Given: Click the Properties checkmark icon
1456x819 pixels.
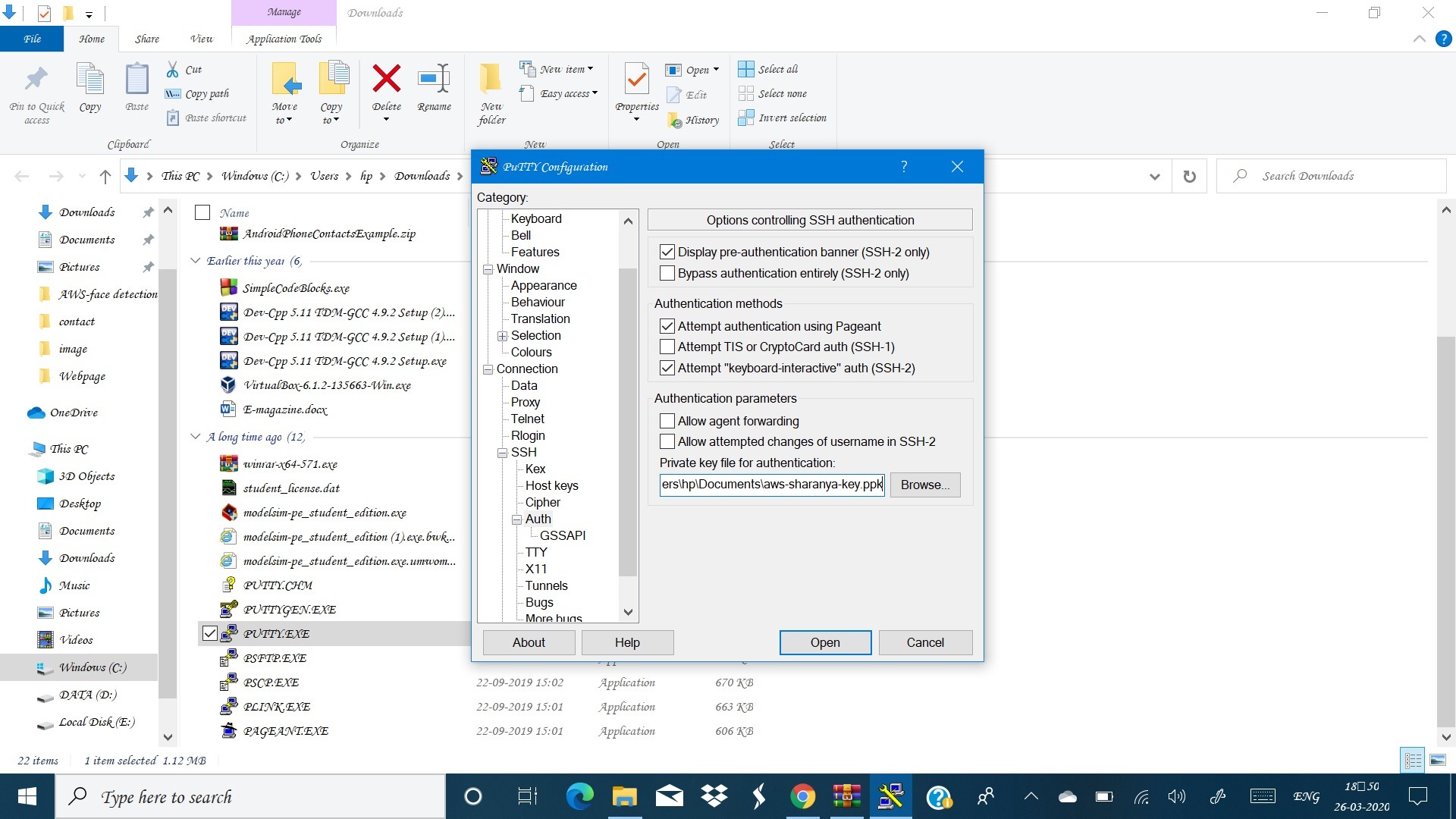Looking at the screenshot, I should (x=637, y=79).
